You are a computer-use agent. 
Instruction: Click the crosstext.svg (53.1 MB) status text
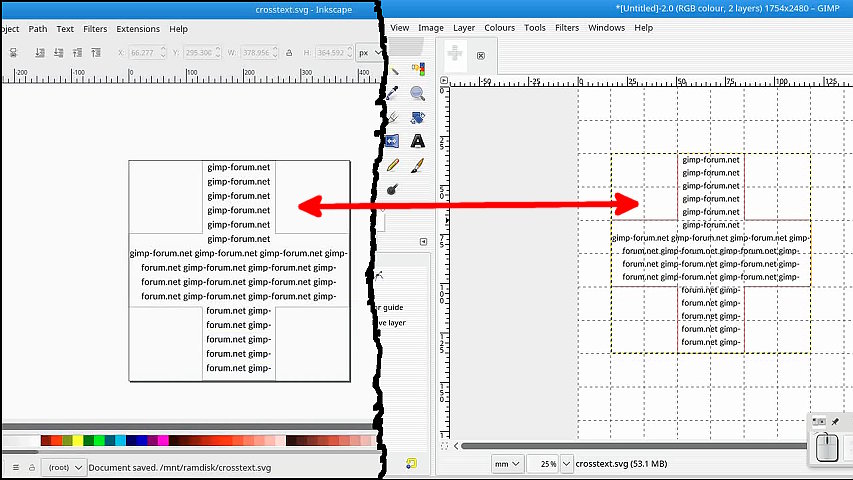point(621,464)
